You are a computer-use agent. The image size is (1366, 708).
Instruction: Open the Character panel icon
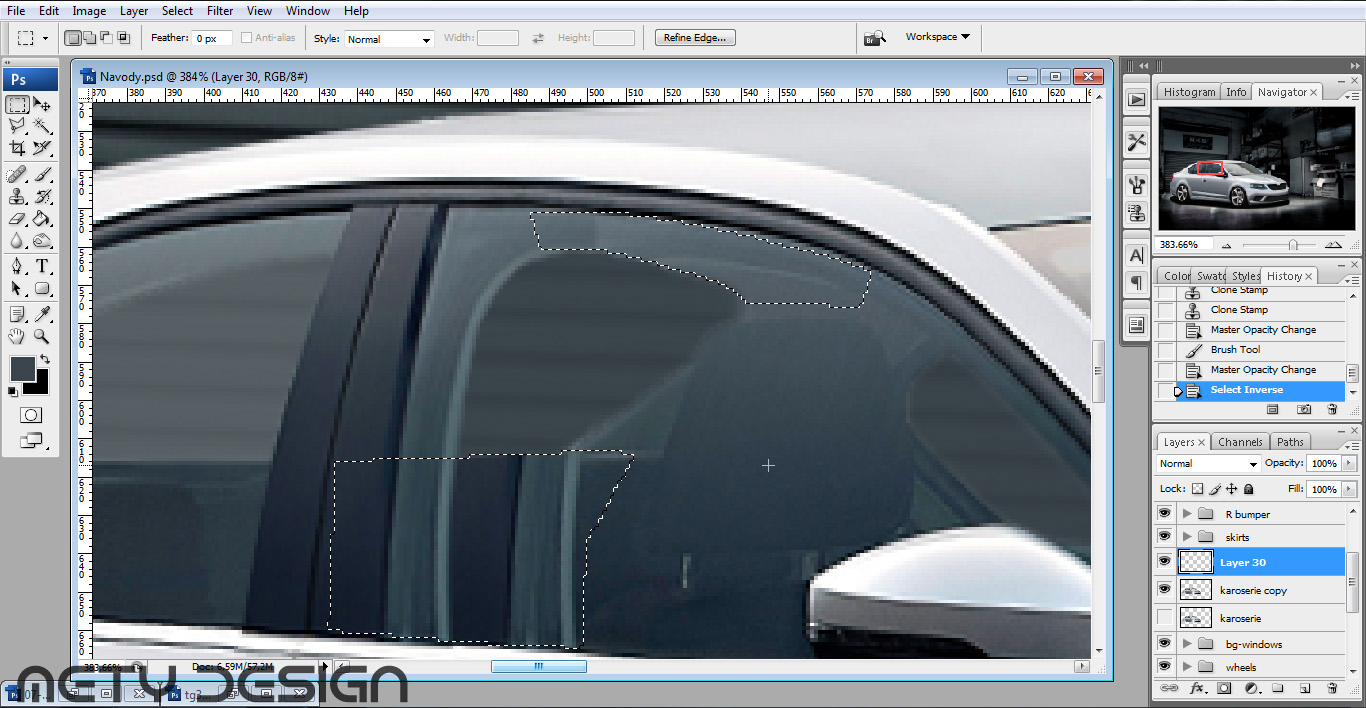point(1136,255)
